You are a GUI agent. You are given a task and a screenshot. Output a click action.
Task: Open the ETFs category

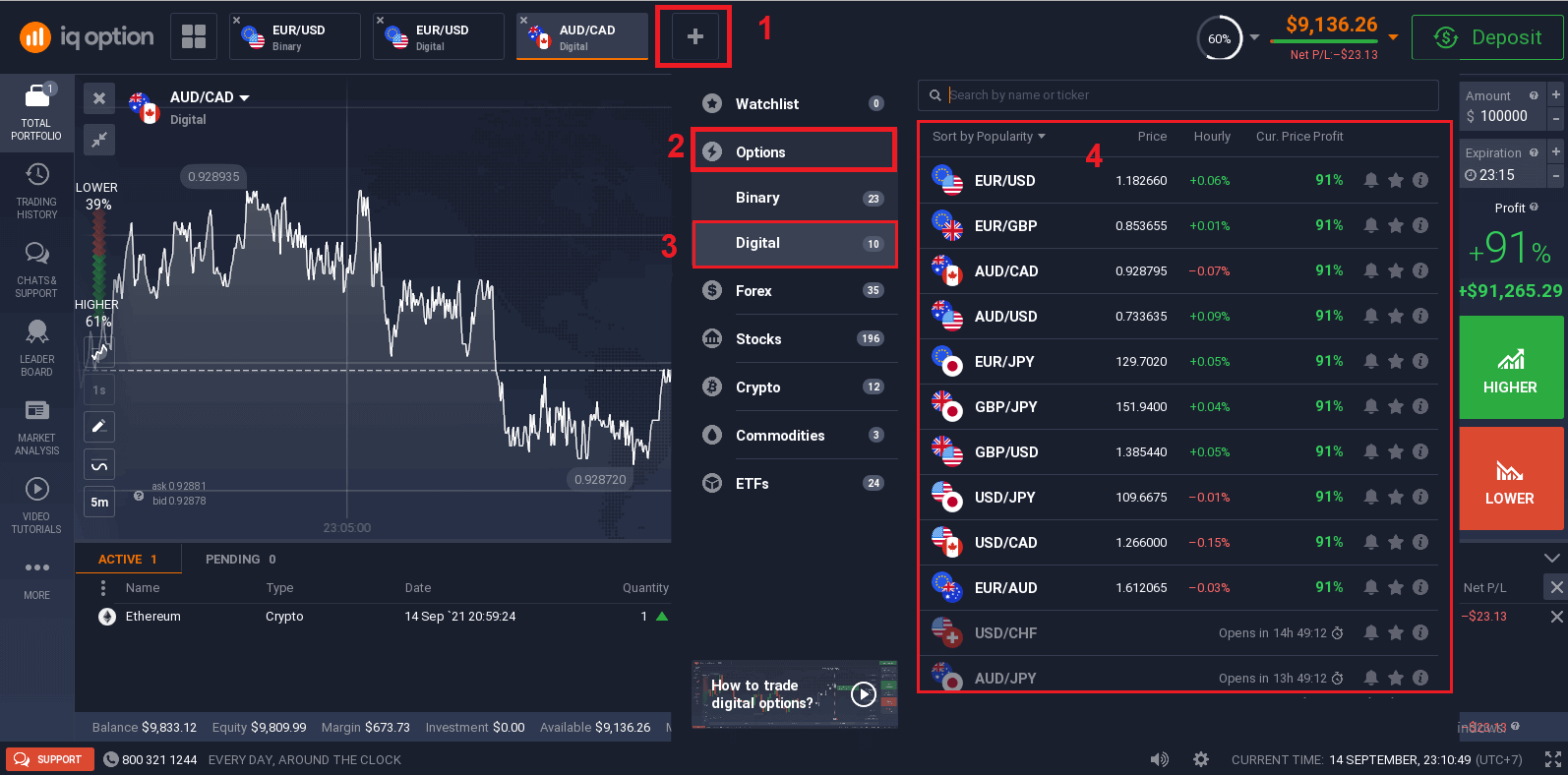[794, 483]
